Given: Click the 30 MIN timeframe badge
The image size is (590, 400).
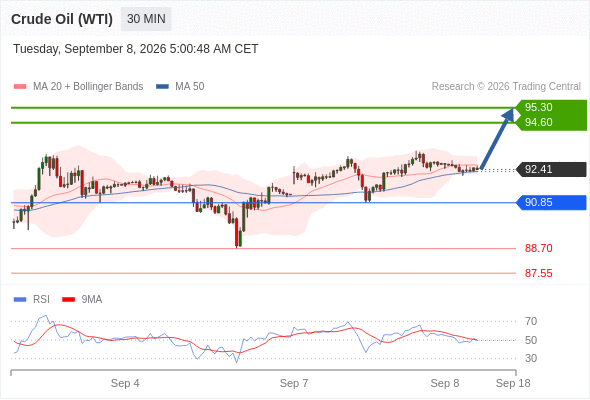Looking at the screenshot, I should (146, 19).
